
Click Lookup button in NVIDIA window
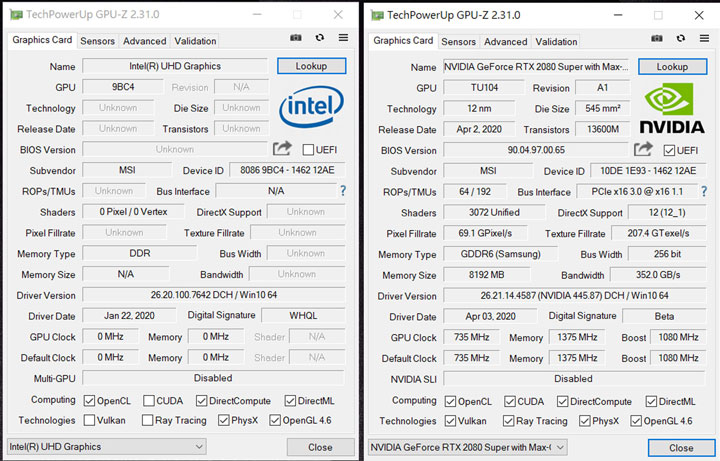click(672, 67)
